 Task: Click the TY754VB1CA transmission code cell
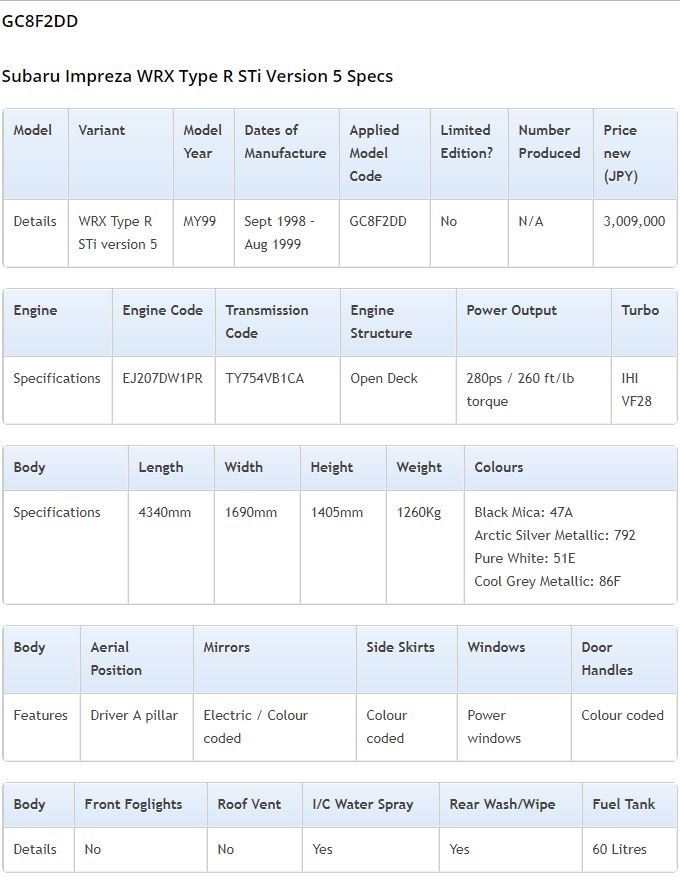[277, 390]
